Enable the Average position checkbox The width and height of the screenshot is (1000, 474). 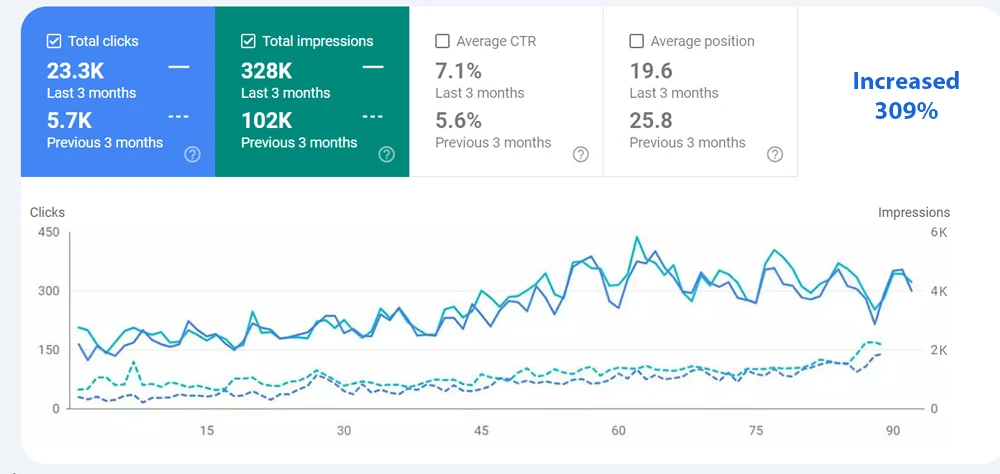[x=636, y=41]
